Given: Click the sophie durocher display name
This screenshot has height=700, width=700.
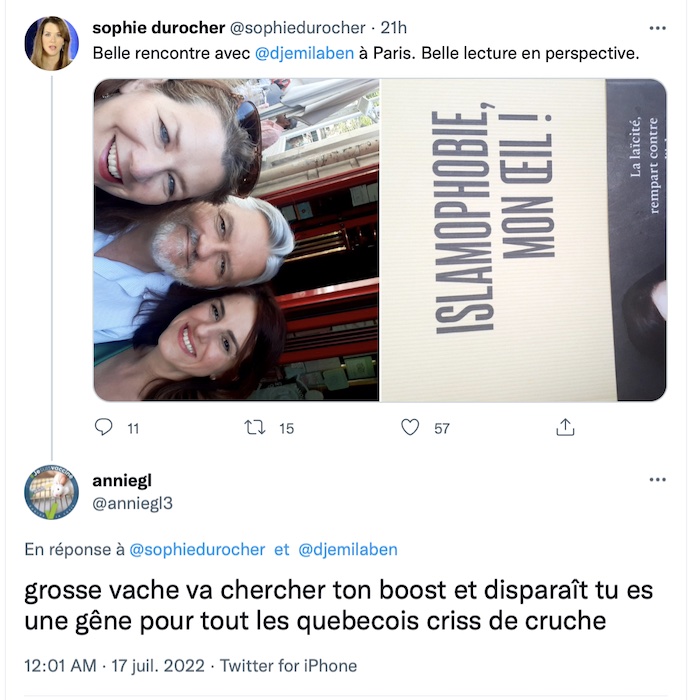Looking at the screenshot, I should click(158, 28).
